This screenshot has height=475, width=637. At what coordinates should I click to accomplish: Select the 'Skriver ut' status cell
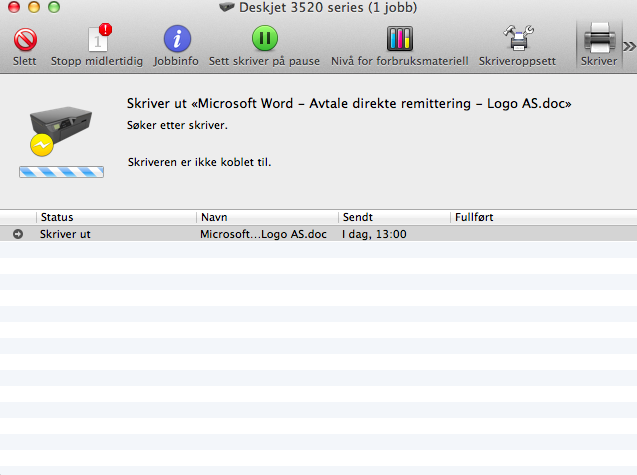[x=65, y=234]
